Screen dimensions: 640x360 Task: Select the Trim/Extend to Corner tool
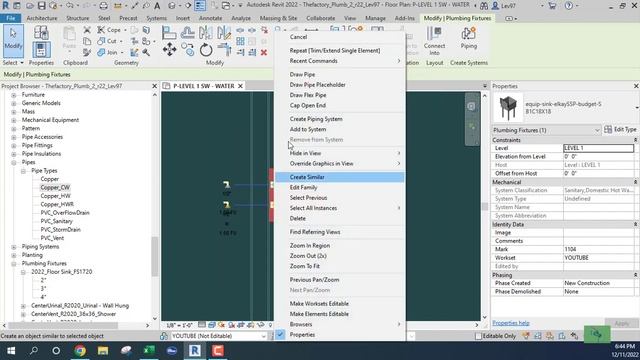coord(224,50)
